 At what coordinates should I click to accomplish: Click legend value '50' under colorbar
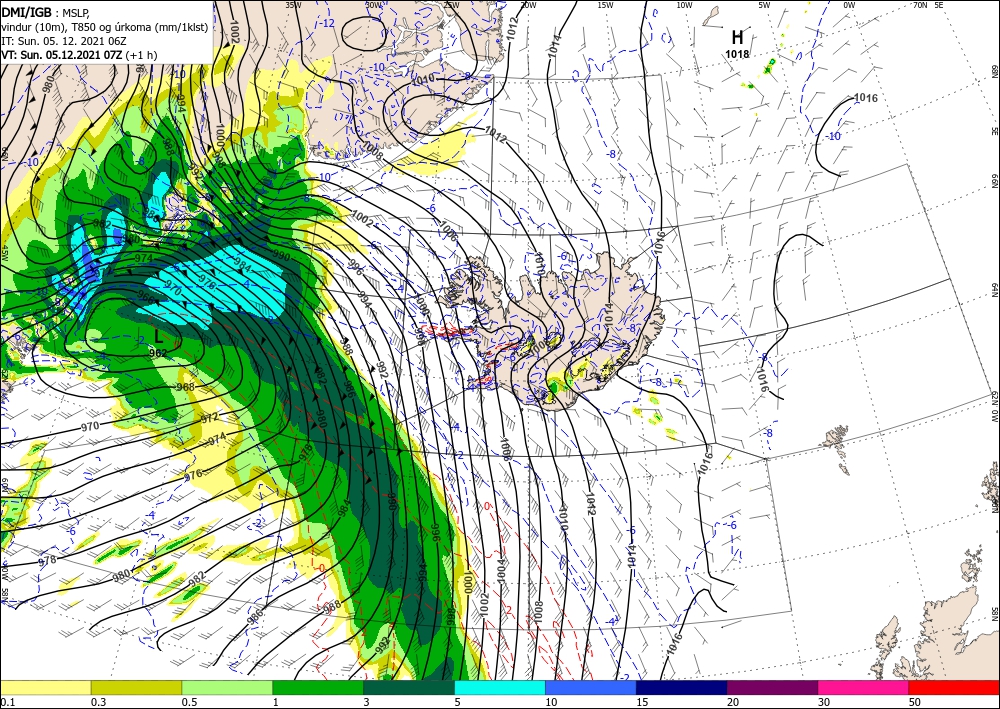point(915,702)
